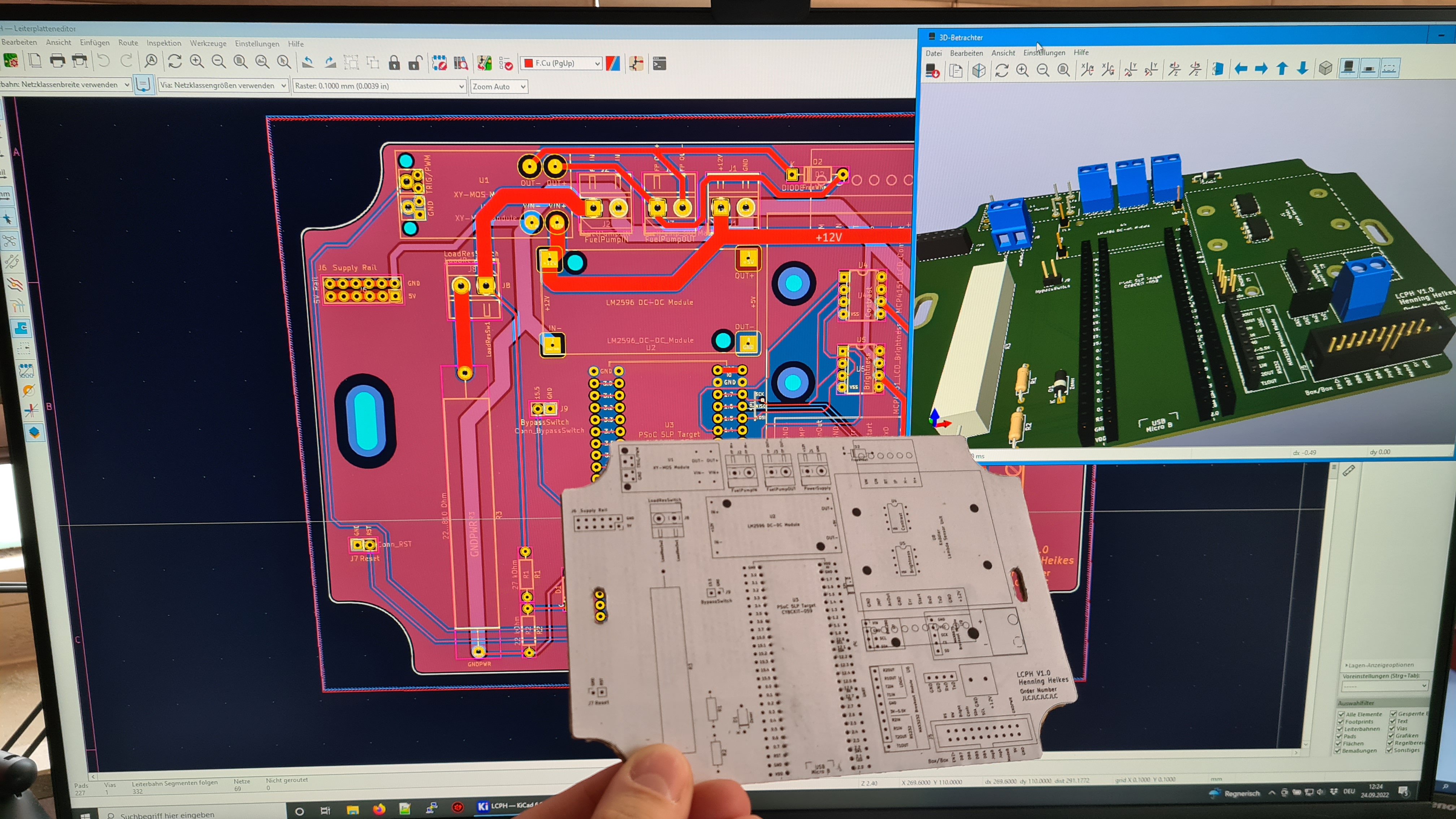The image size is (1456, 819).
Task: Click the Windows taskbar search field
Action: coord(170,814)
